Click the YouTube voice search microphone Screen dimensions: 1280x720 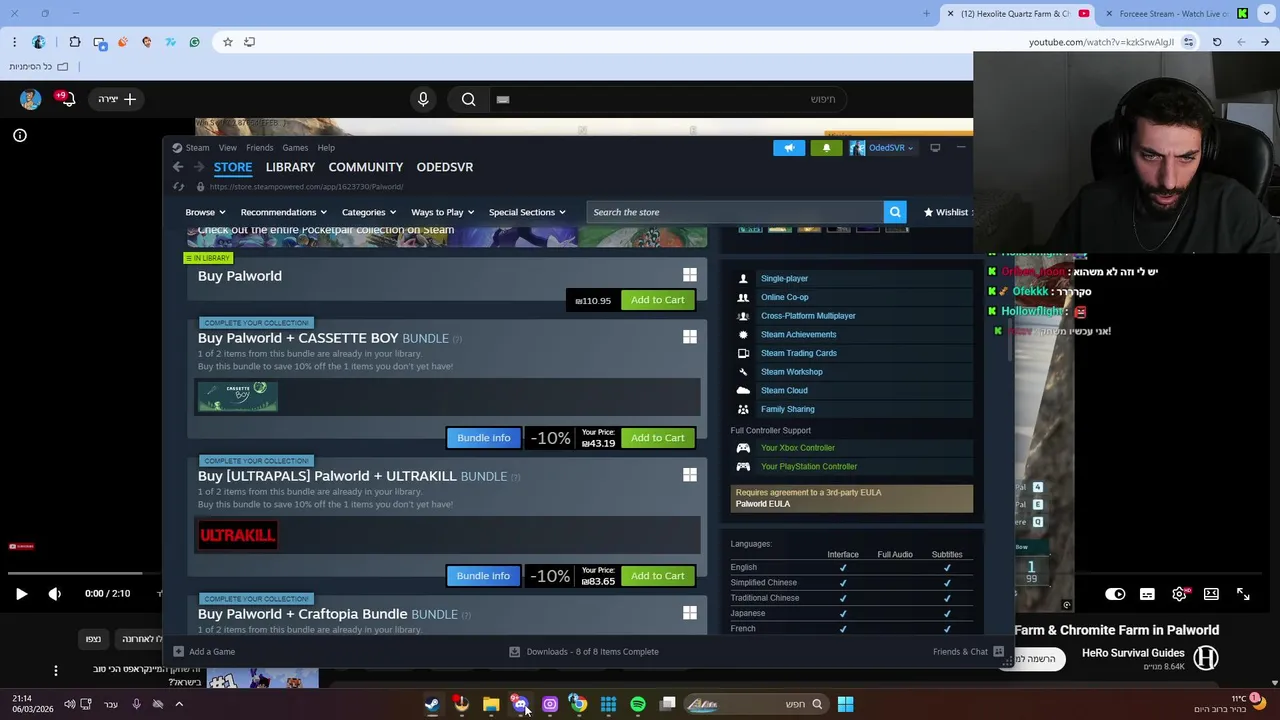coord(423,99)
